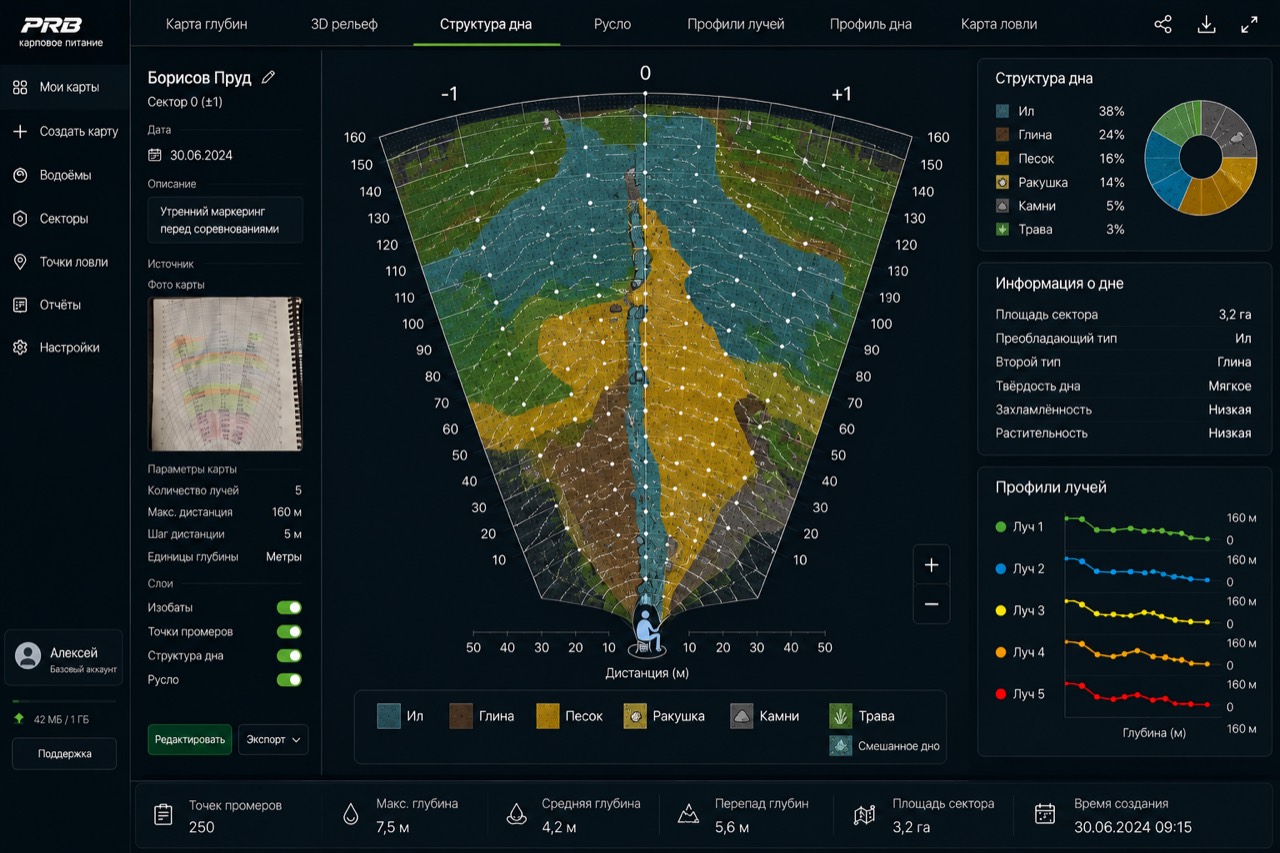This screenshot has width=1280, height=853.
Task: Select Луч 5 profile row
Action: tap(1127, 694)
